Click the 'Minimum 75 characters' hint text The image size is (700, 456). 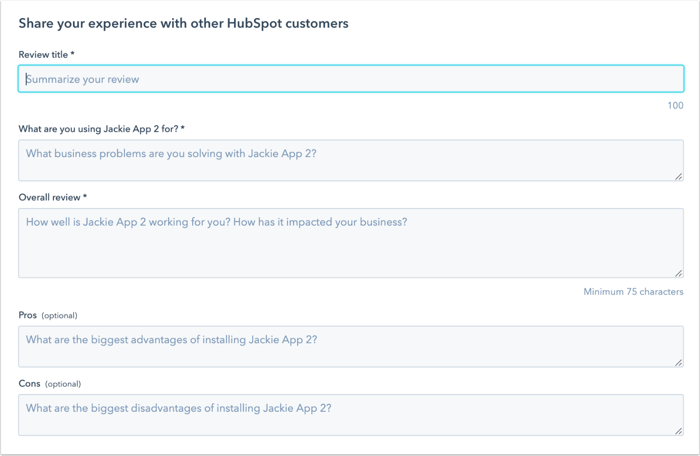(x=633, y=292)
